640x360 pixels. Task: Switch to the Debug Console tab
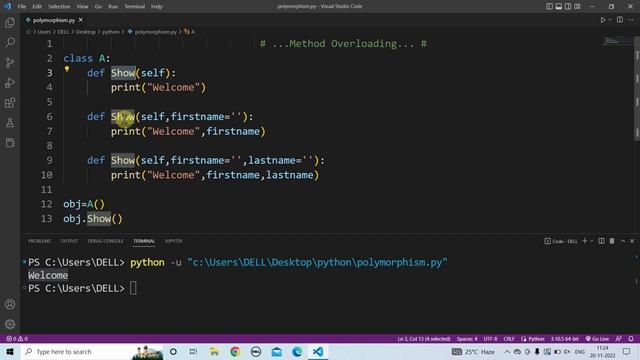105,241
